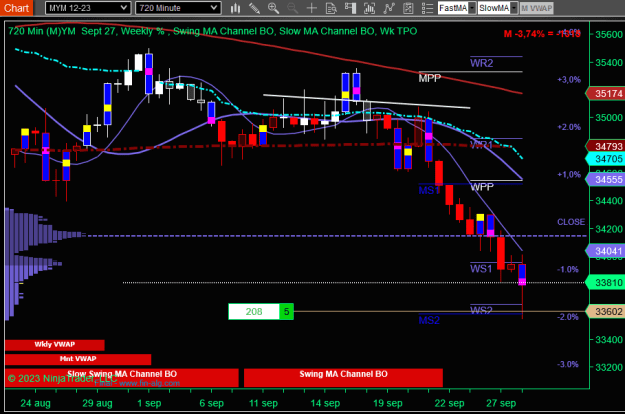Open the strategies icon
Screen dimensions: 625x414
click(408, 8)
